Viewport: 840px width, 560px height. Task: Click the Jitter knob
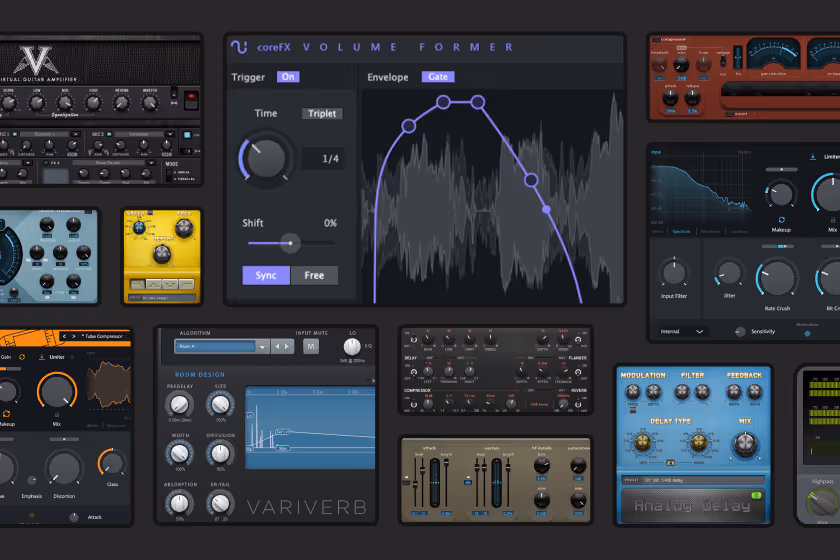tap(729, 273)
